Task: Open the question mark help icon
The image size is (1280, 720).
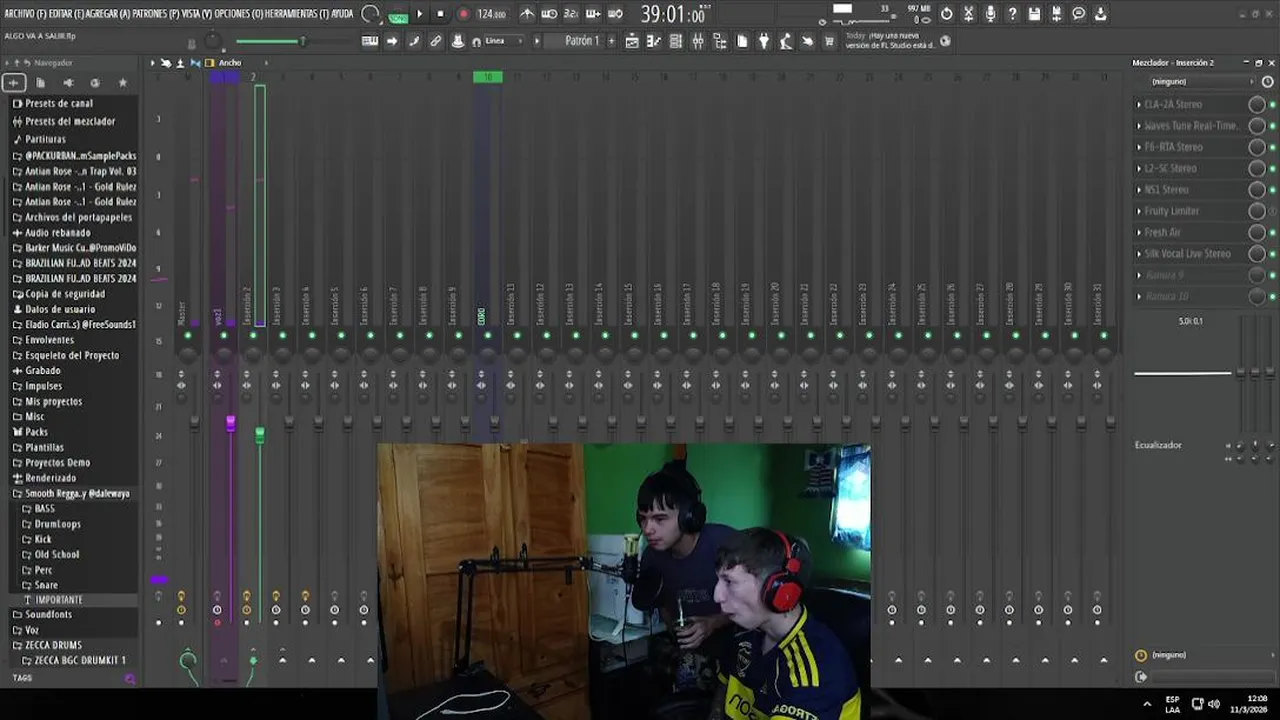Action: [x=1012, y=14]
